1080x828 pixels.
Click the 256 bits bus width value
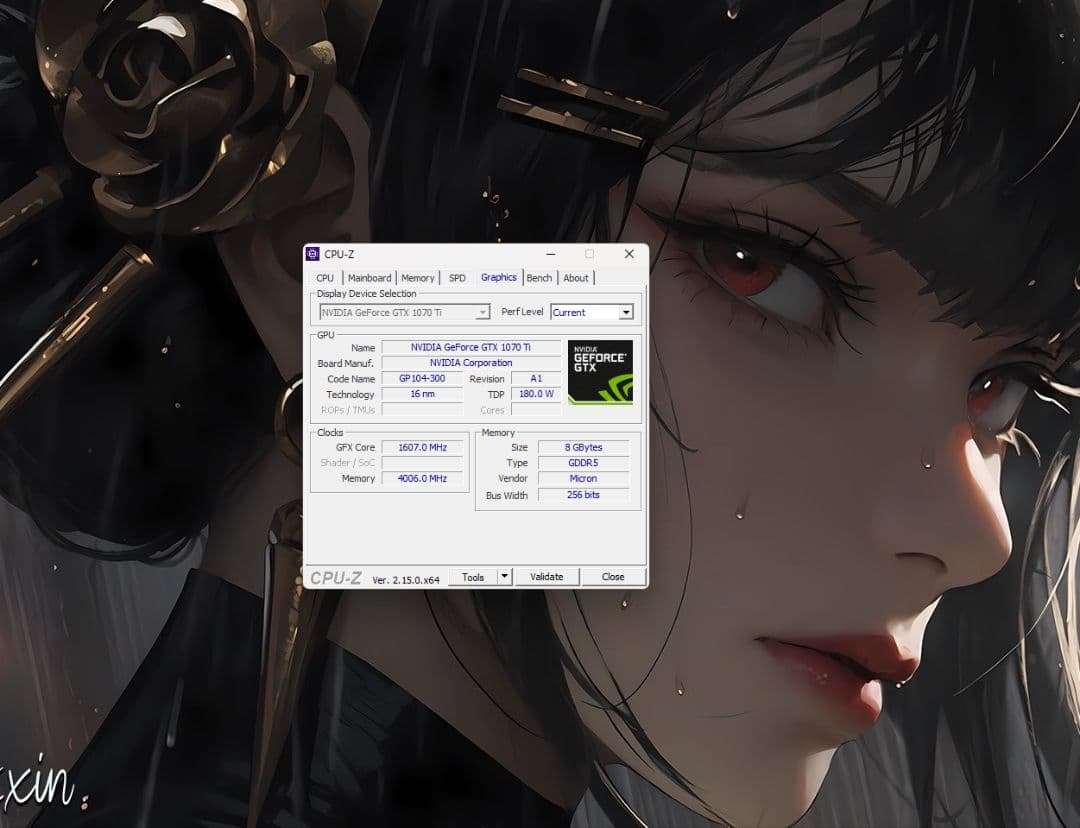pos(583,495)
